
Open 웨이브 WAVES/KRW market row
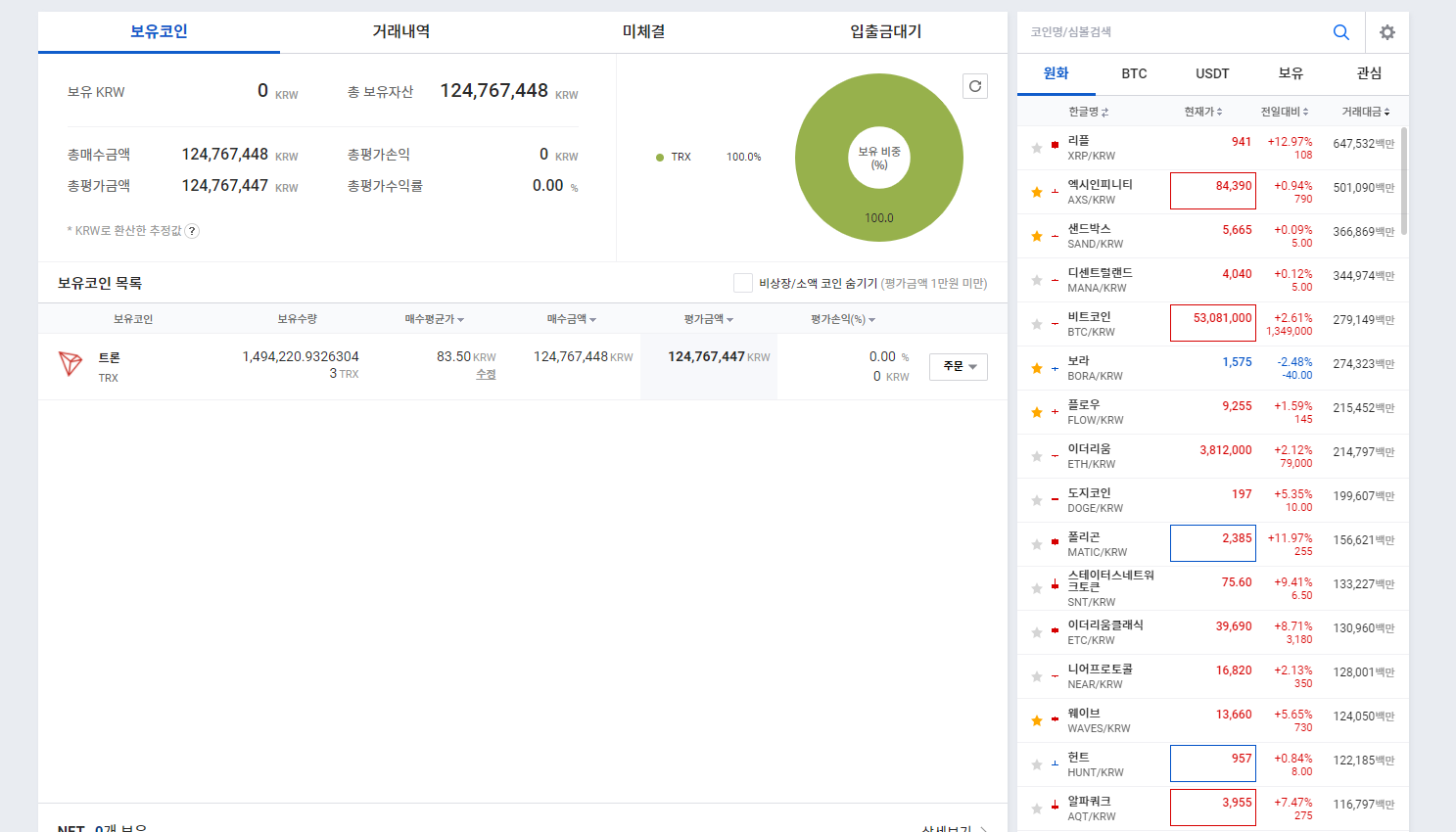tap(1209, 720)
